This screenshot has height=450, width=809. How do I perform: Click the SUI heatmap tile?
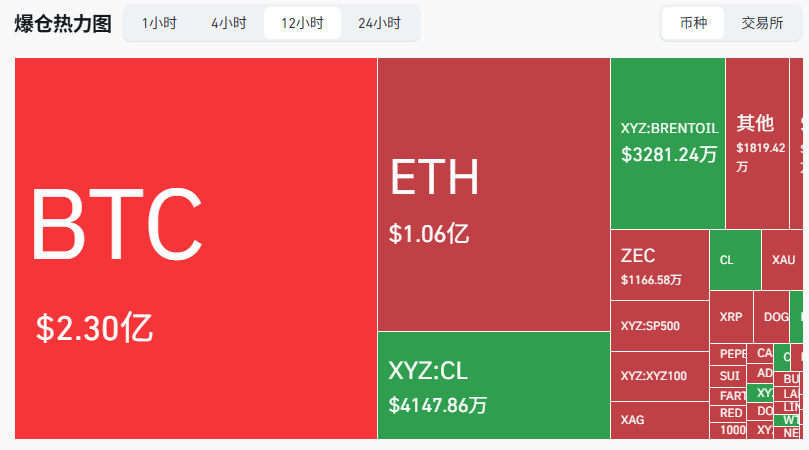[x=730, y=376]
